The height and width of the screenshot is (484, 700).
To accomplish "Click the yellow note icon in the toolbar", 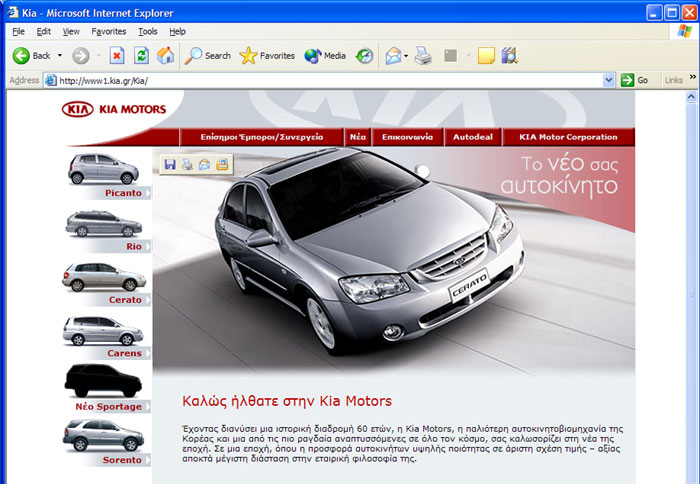I will pos(486,56).
